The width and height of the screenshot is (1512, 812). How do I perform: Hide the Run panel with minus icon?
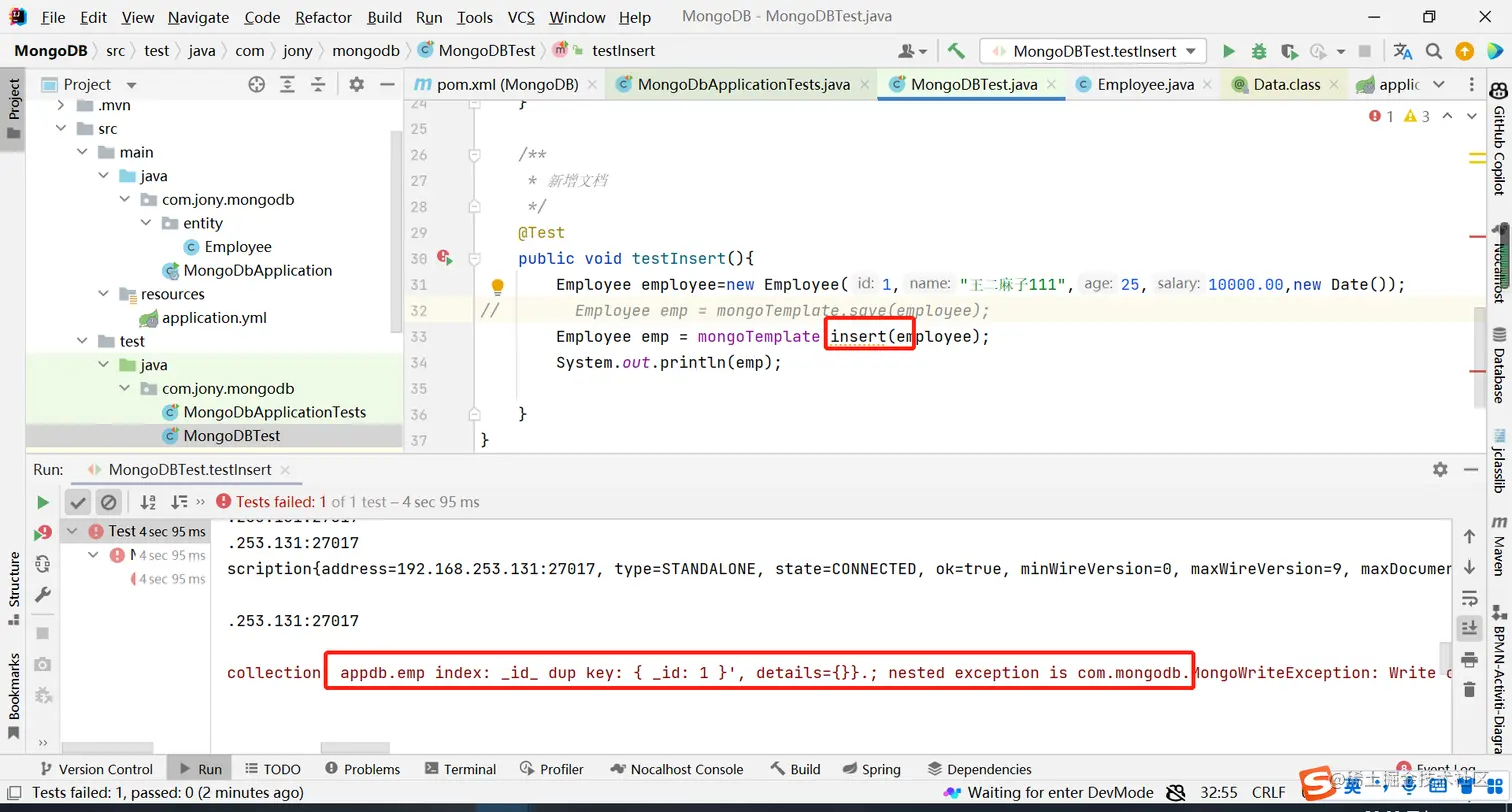(x=1472, y=469)
